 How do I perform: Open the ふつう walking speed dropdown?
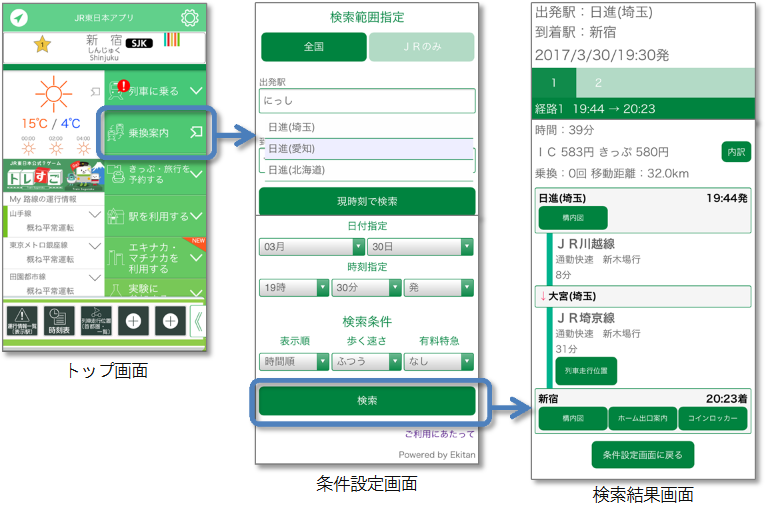coord(366,362)
